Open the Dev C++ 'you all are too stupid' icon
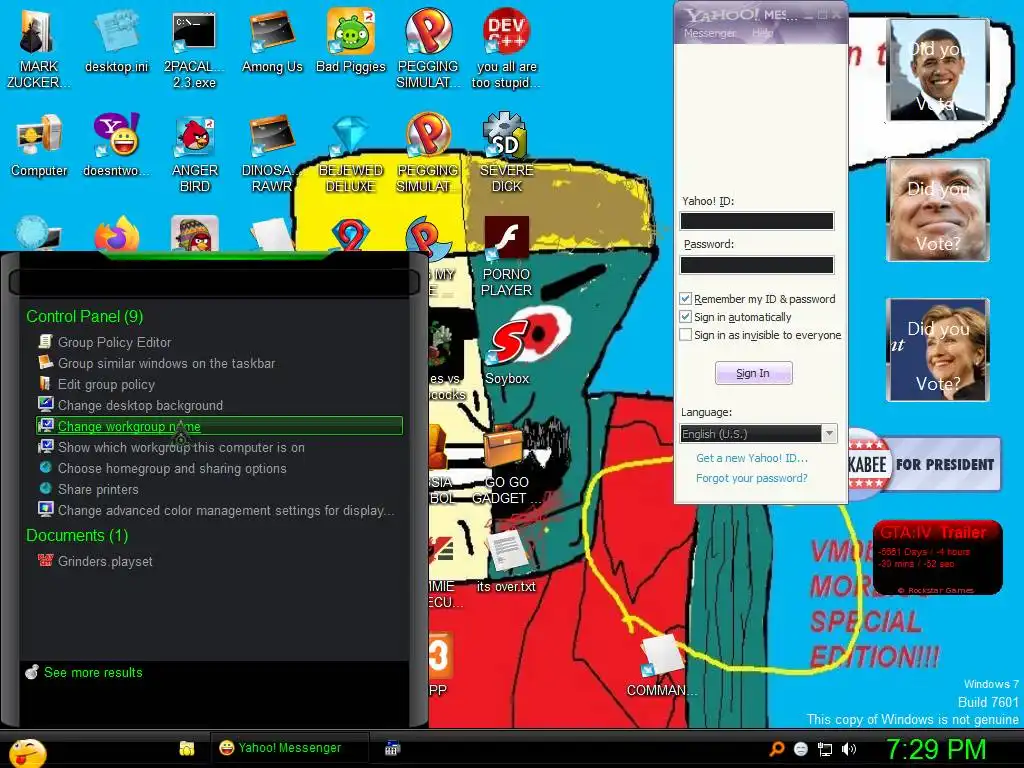Viewport: 1024px width, 768px height. tap(506, 48)
